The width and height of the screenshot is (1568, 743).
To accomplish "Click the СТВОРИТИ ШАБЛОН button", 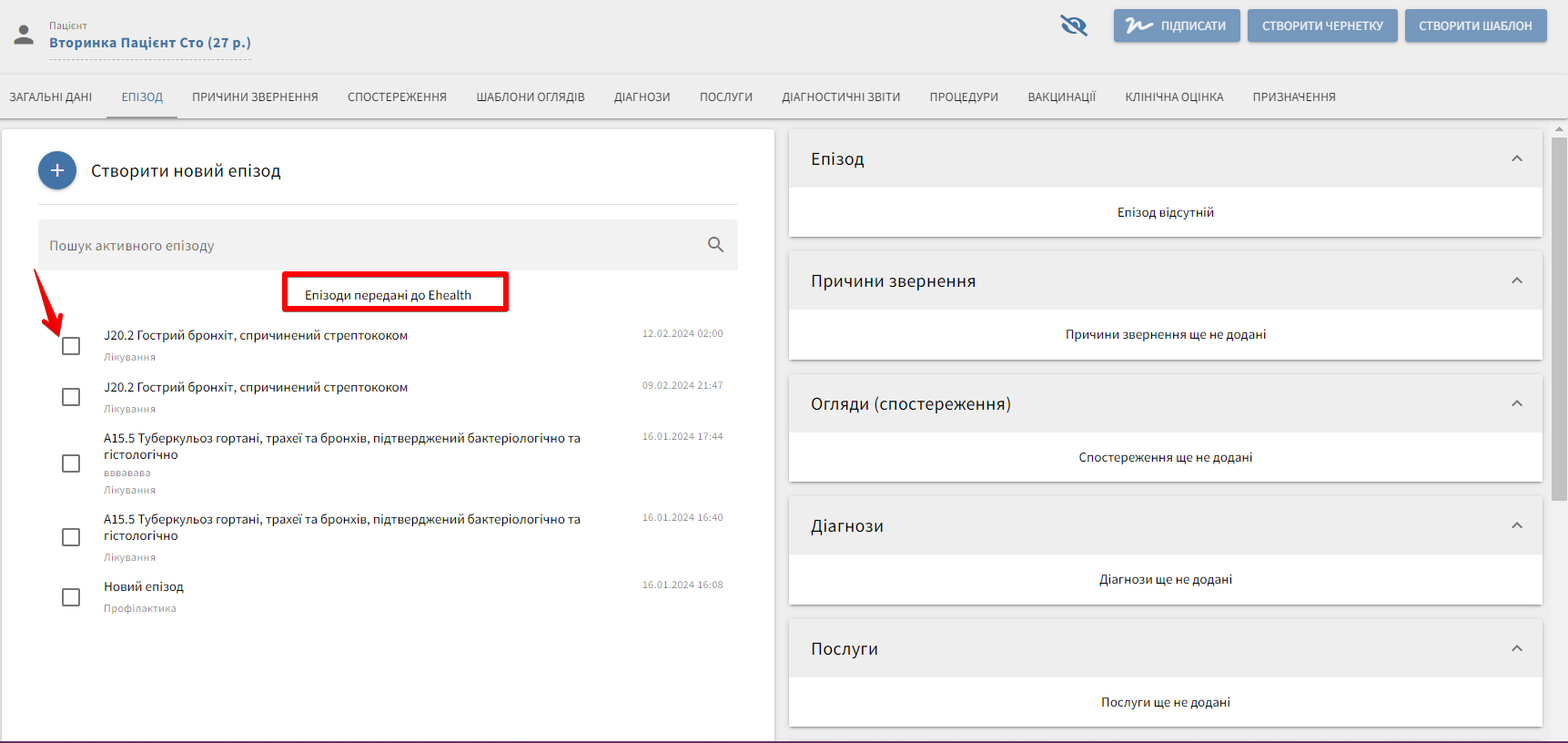I will tap(1474, 25).
